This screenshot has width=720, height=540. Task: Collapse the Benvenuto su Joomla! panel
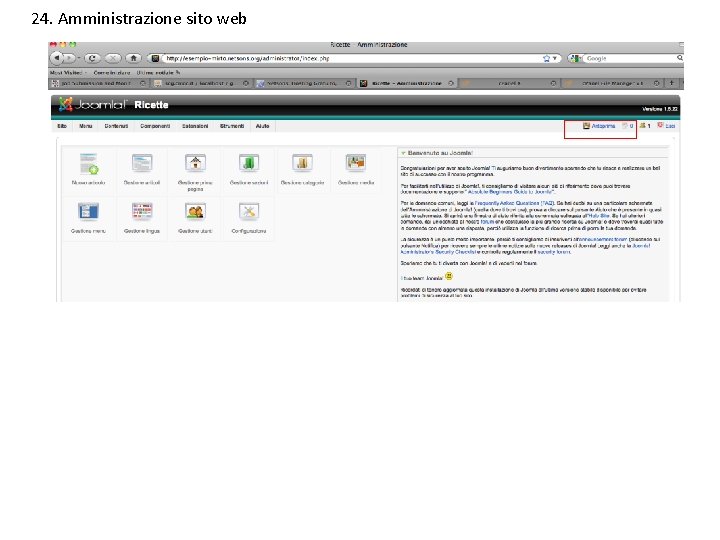click(403, 153)
